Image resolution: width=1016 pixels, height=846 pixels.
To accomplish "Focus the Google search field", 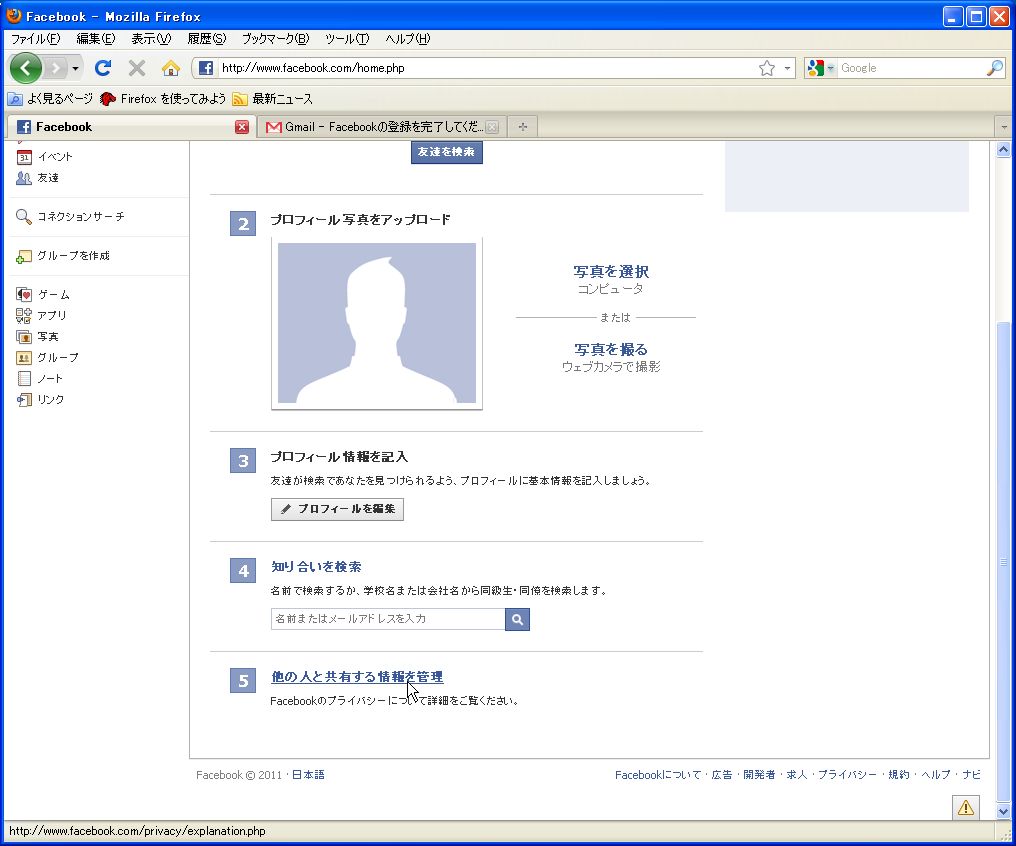I will click(910, 68).
